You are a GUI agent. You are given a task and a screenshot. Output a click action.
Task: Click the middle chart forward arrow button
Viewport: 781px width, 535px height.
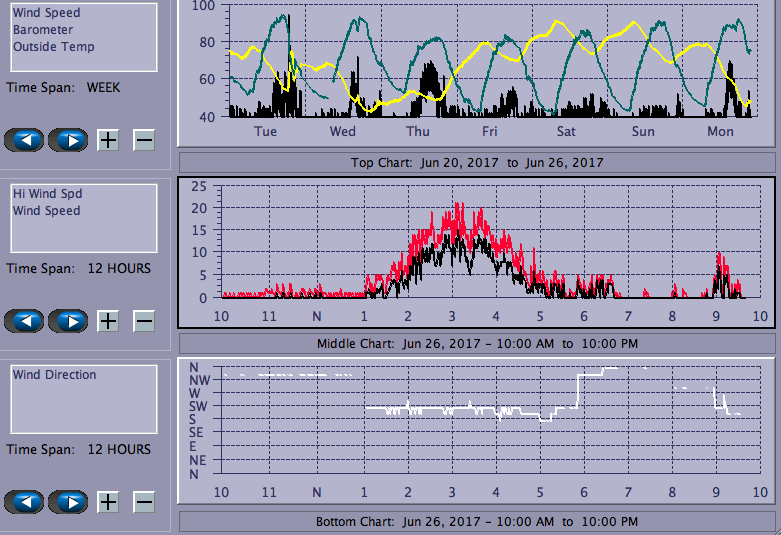[x=68, y=321]
